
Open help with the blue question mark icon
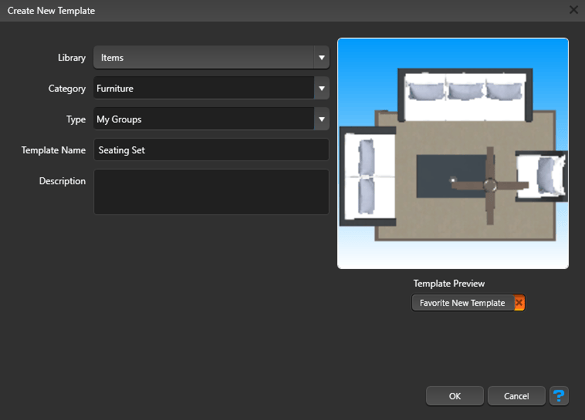559,396
